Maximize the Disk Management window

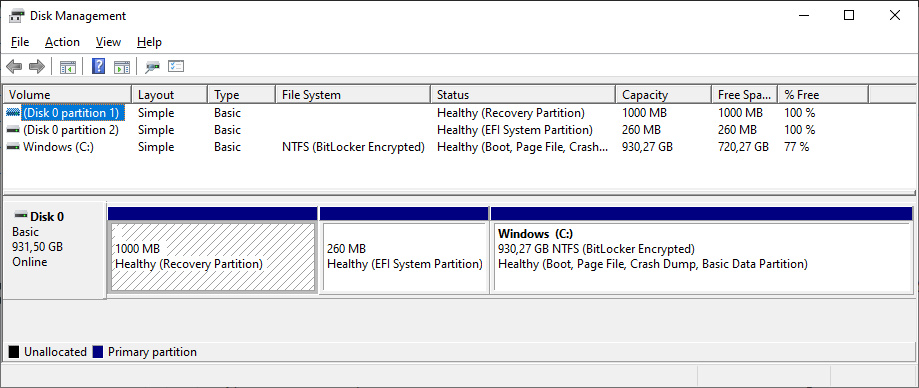coord(849,16)
